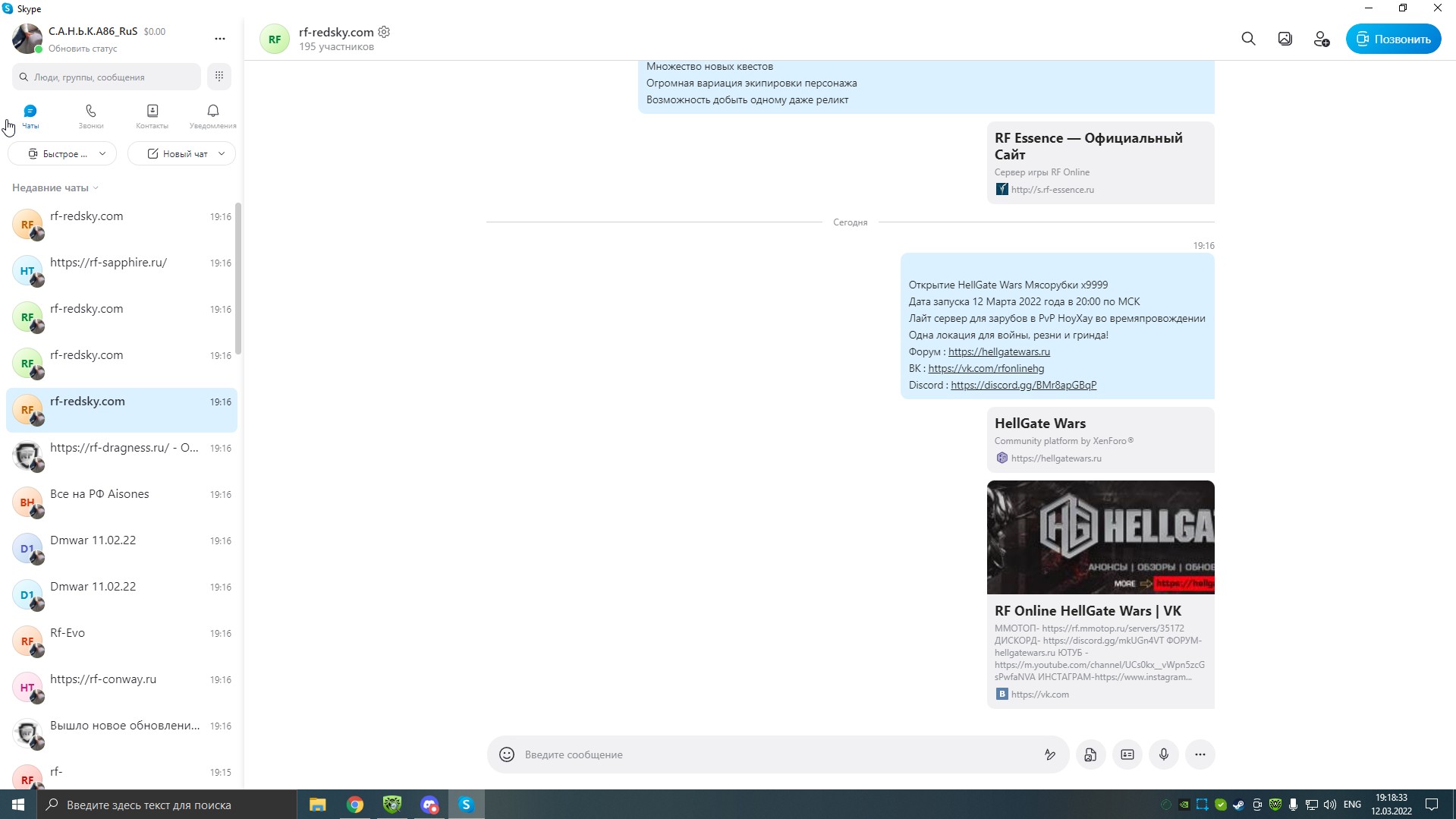Click Обновить статус under profile name
The image size is (1456, 819).
(x=83, y=49)
